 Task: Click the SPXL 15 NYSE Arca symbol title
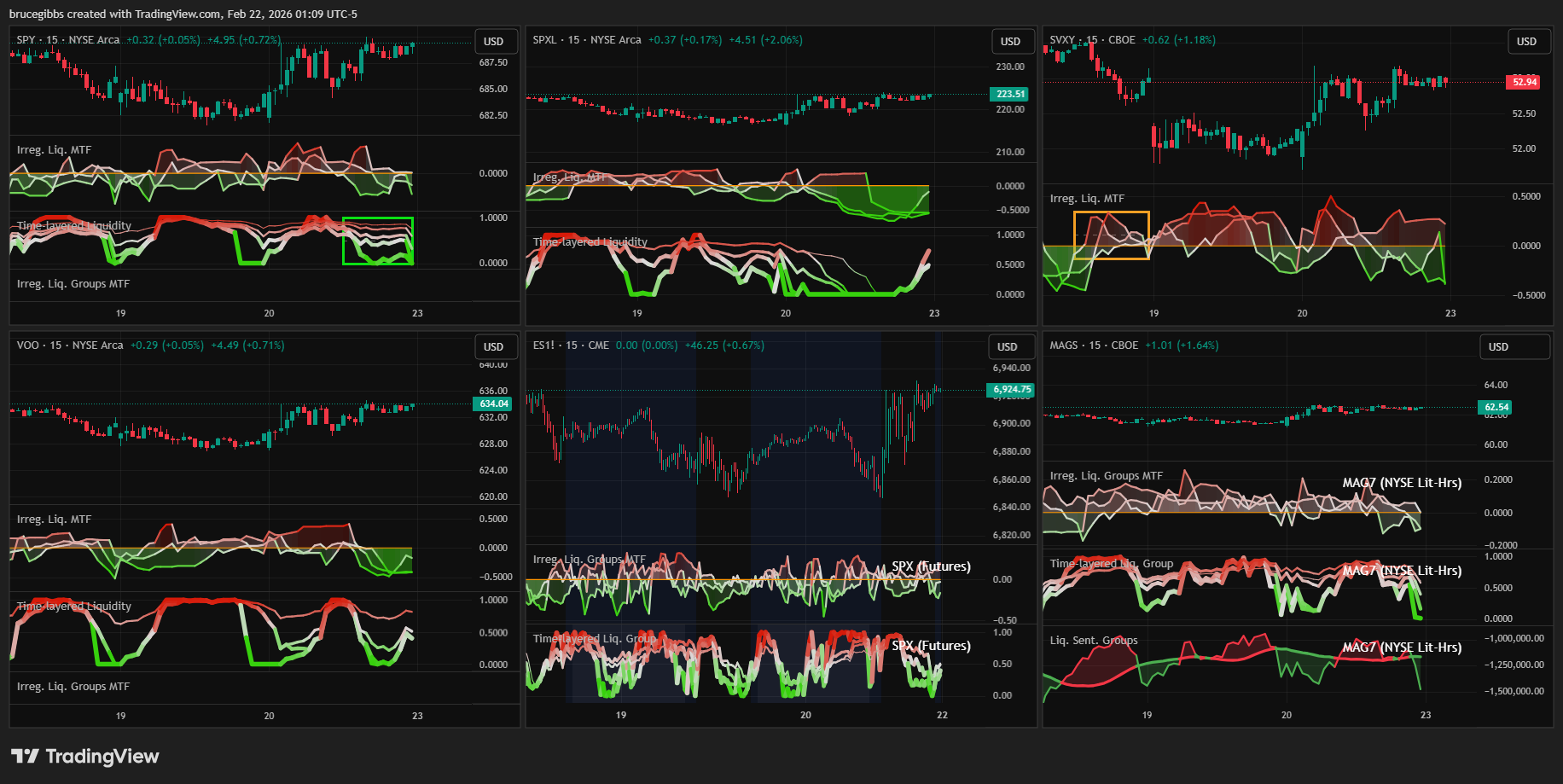(587, 40)
